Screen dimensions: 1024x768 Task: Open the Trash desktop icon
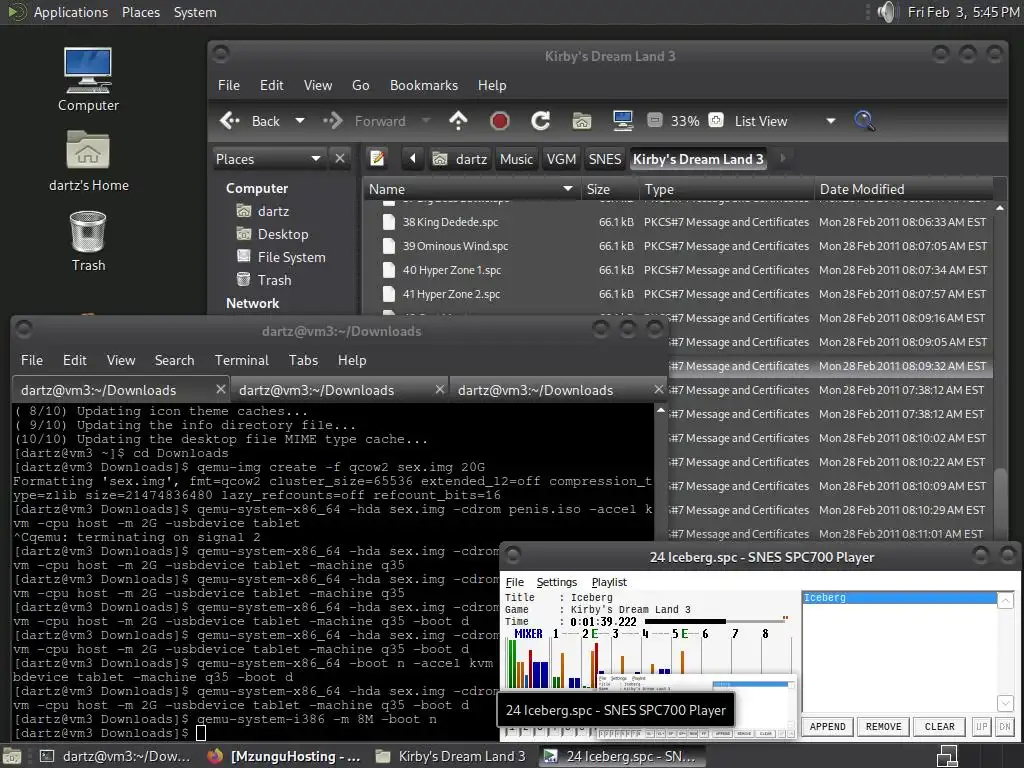tap(88, 240)
